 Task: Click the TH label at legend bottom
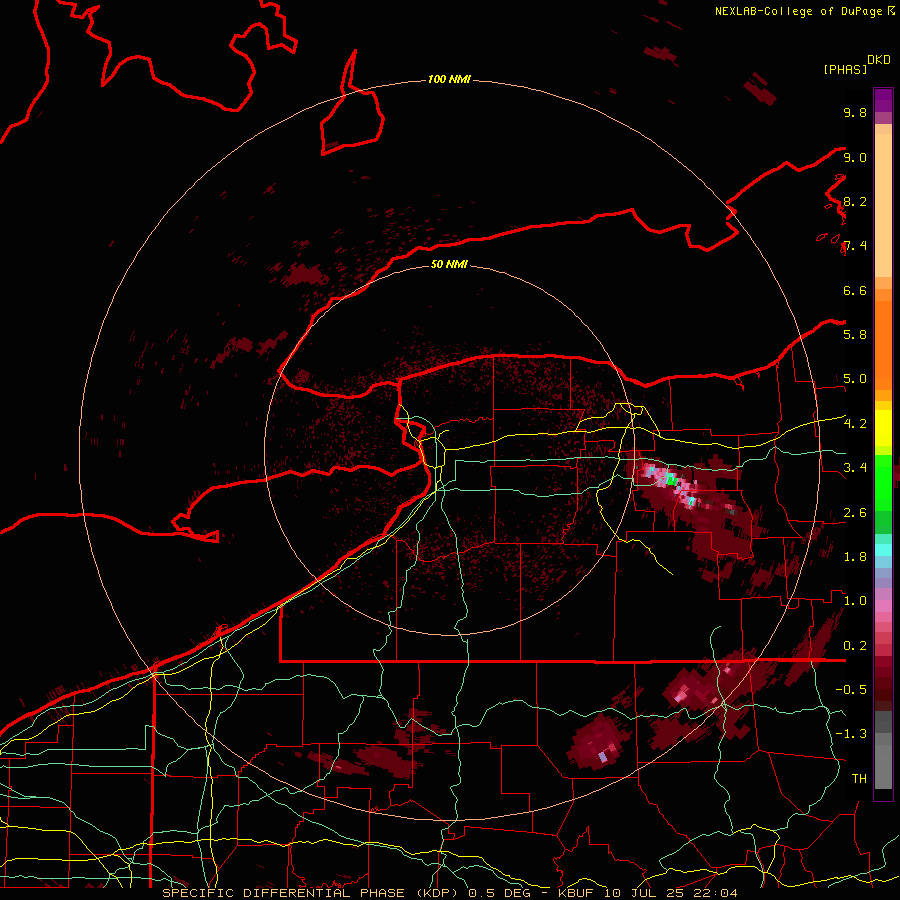[859, 779]
